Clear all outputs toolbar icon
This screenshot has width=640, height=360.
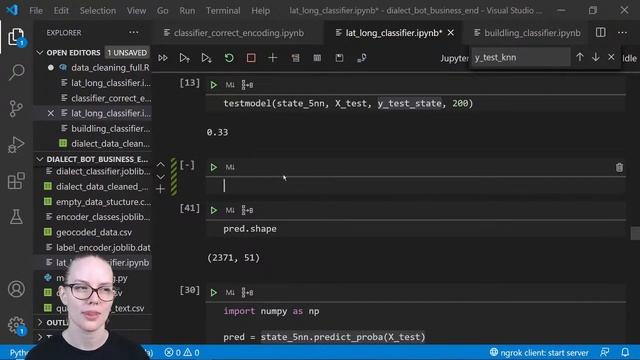click(295, 58)
